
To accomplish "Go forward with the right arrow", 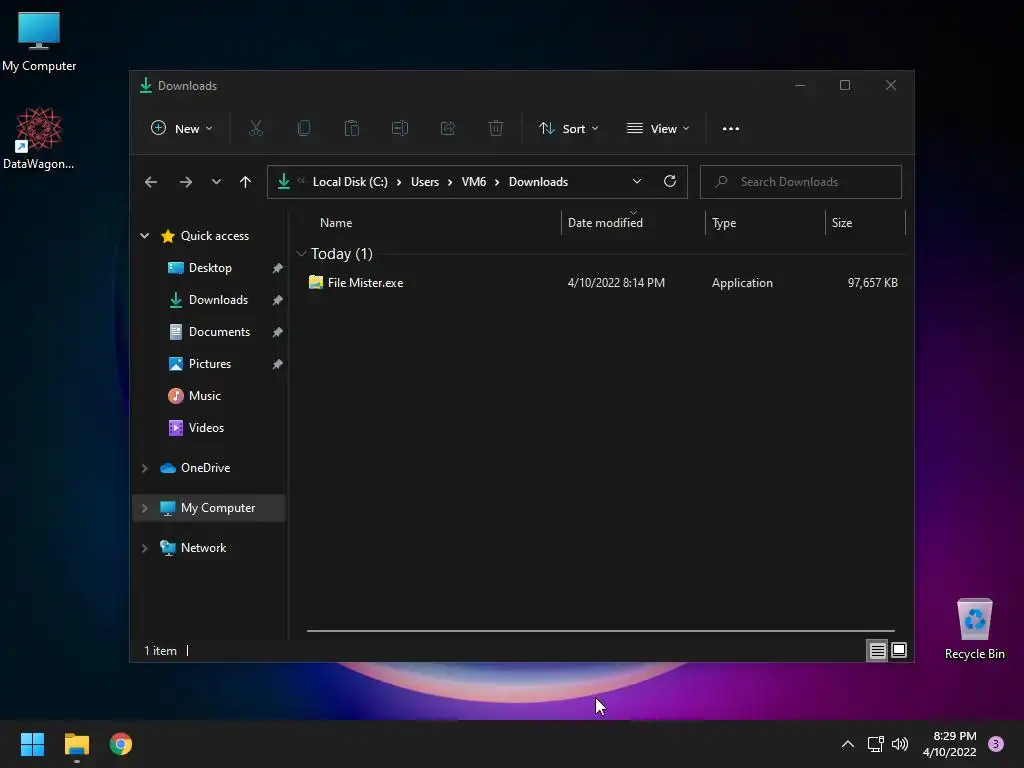I will tap(186, 182).
